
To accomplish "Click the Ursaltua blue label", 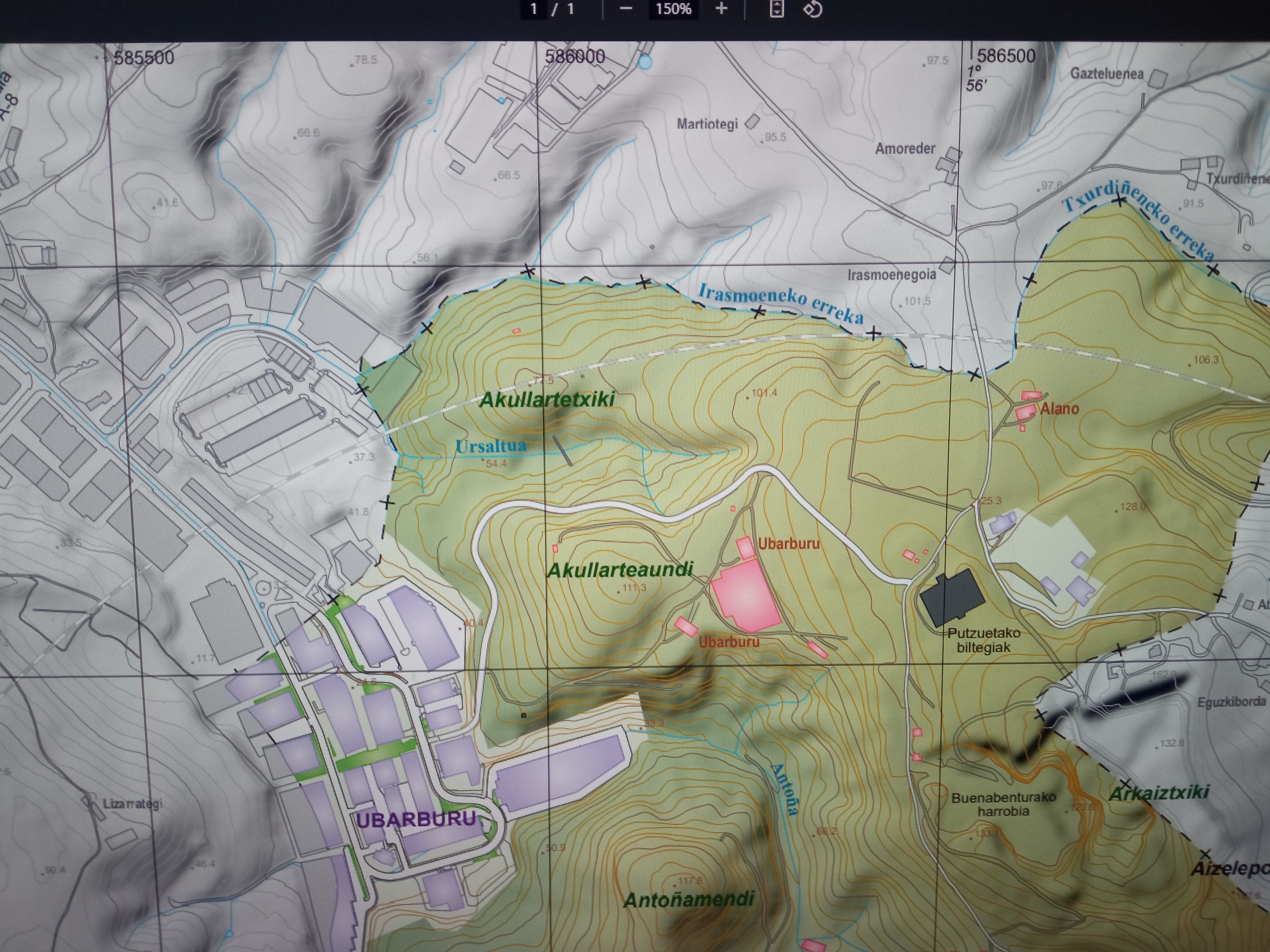I will pos(490,446).
